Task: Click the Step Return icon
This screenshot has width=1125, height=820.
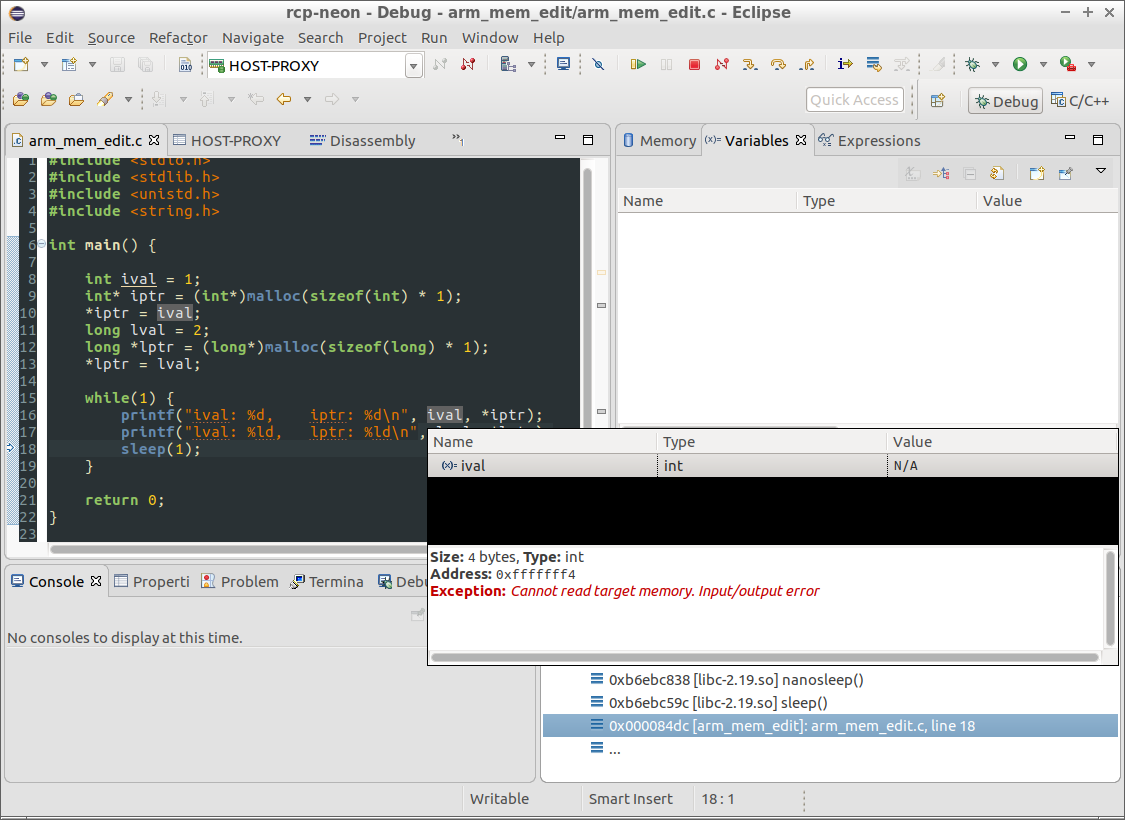Action: (806, 65)
